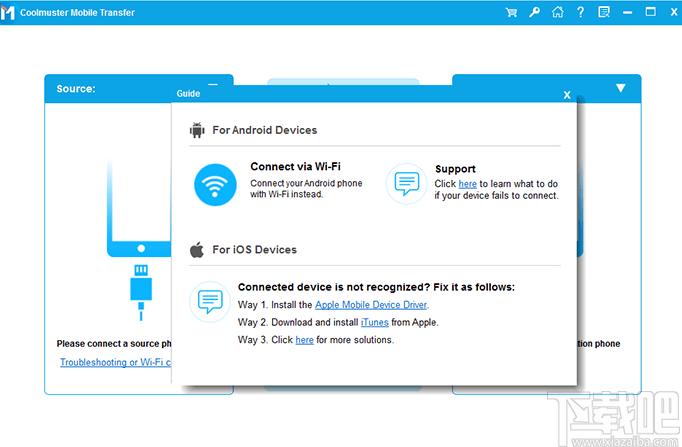The width and height of the screenshot is (682, 447).
Task: Click the Support chat bubble icon
Action: (407, 183)
